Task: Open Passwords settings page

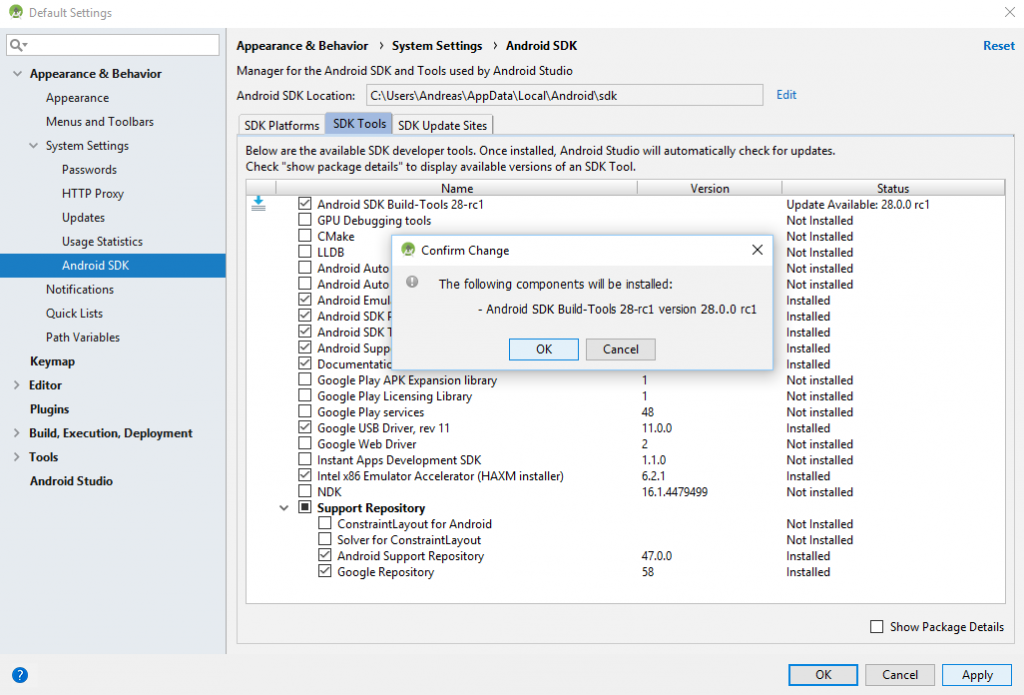Action: coord(89,170)
